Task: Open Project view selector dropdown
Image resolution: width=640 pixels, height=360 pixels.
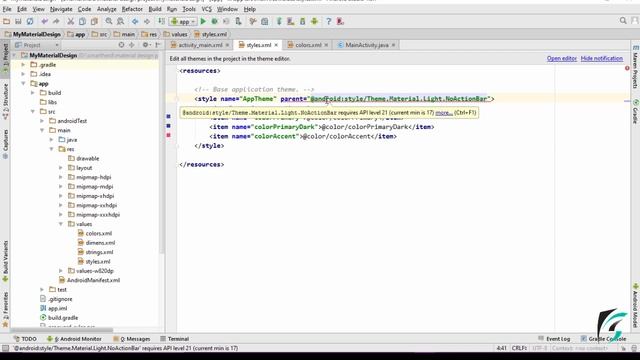Action: point(37,45)
